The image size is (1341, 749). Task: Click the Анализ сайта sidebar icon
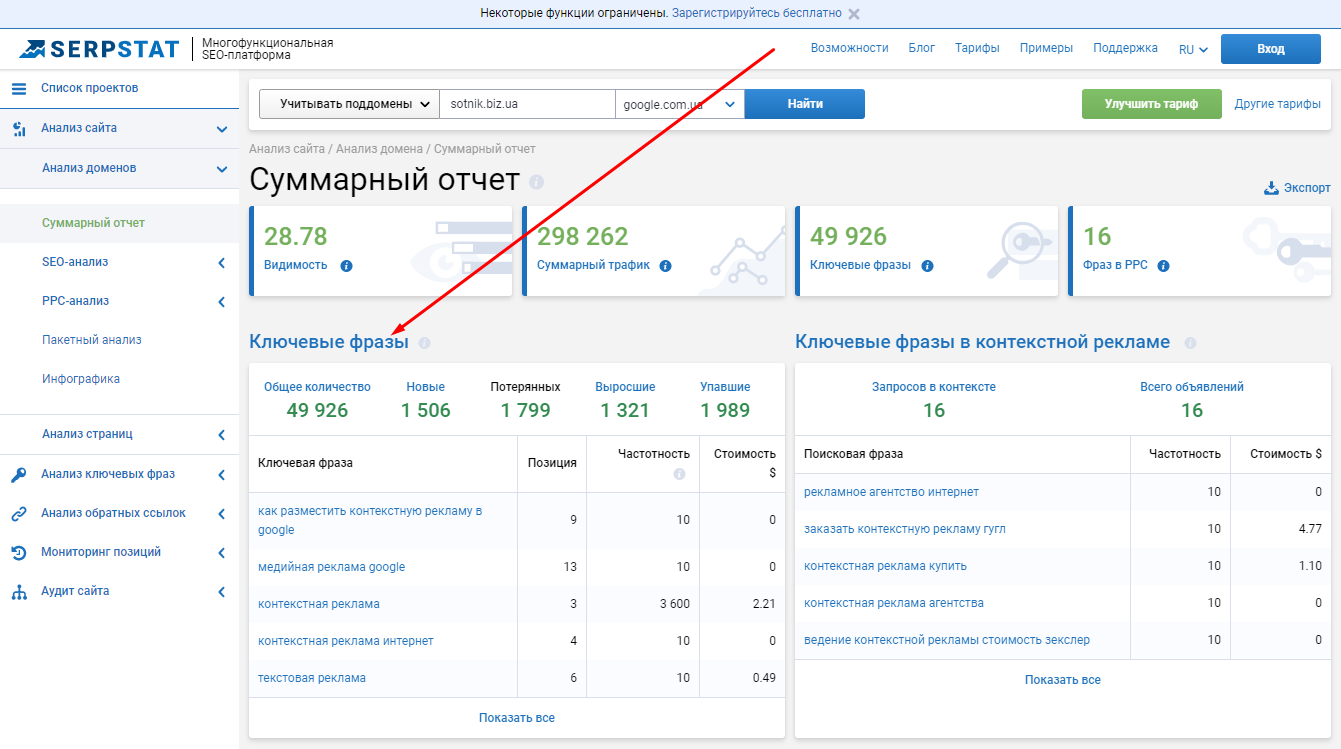[x=18, y=128]
